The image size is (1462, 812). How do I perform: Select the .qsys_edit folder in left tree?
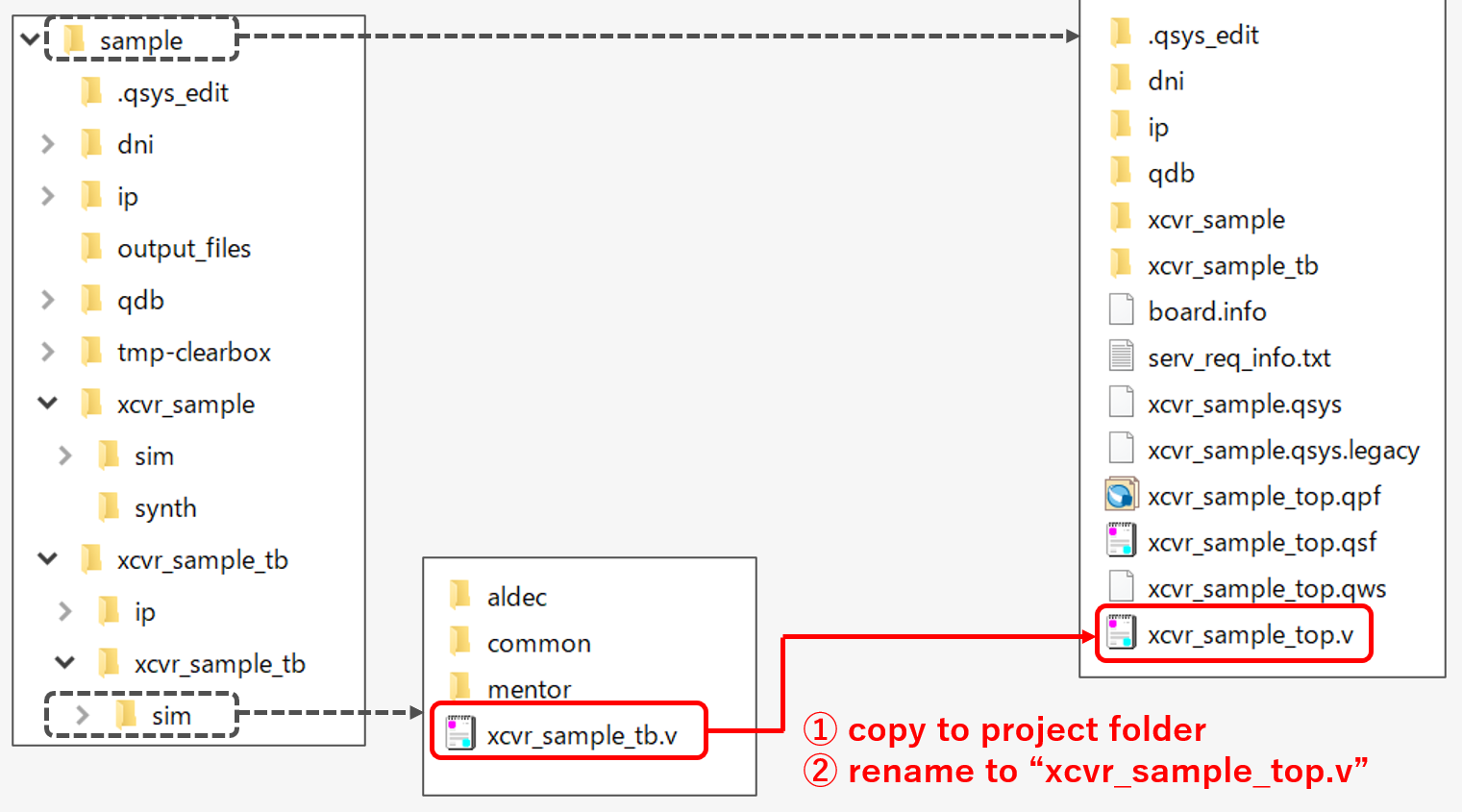point(172,92)
